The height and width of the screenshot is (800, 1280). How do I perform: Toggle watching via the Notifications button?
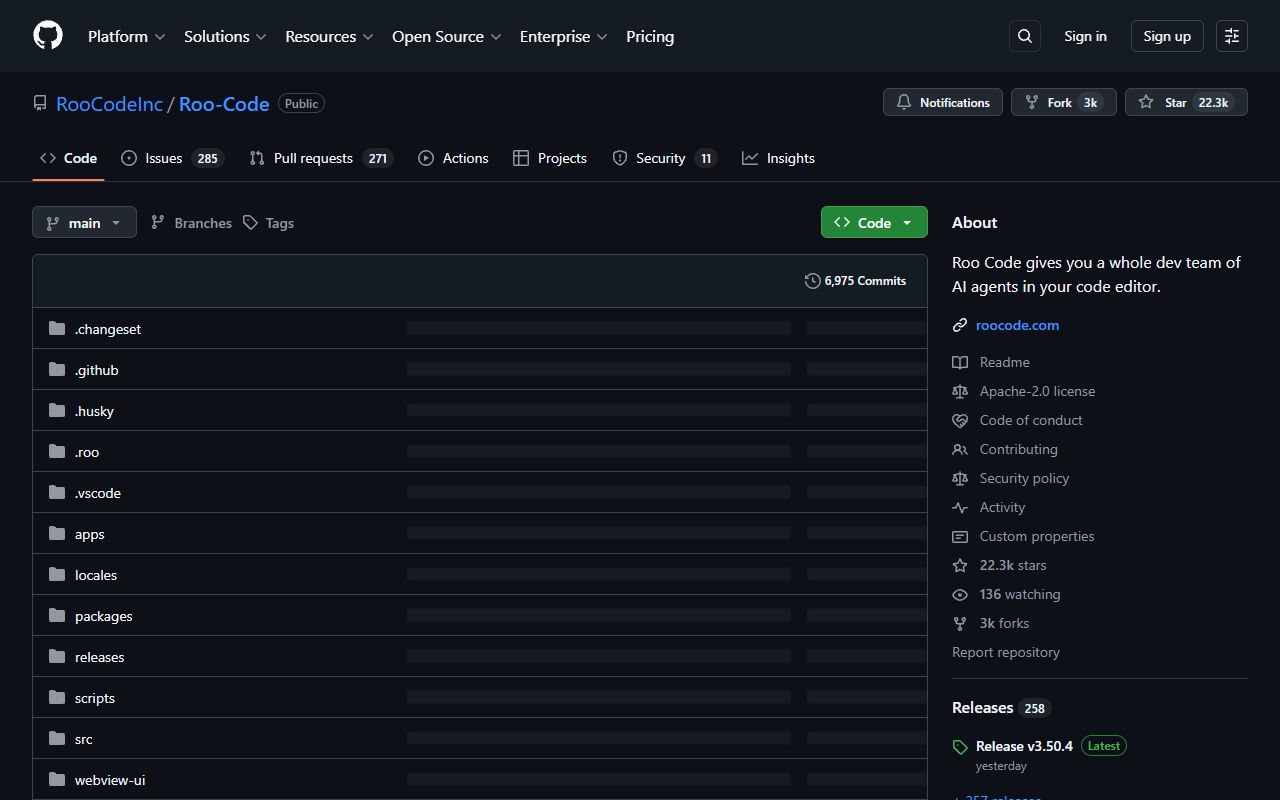(x=942, y=101)
